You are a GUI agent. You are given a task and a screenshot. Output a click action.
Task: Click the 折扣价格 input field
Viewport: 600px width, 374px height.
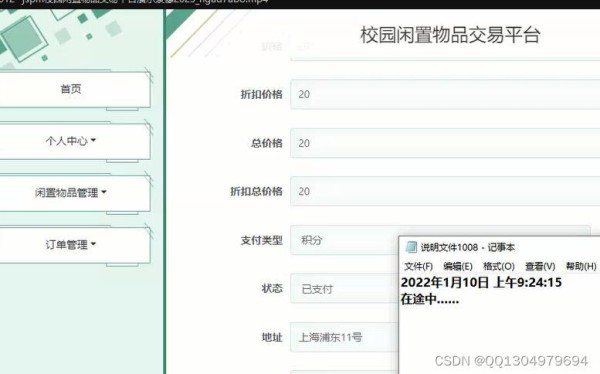(x=445, y=94)
